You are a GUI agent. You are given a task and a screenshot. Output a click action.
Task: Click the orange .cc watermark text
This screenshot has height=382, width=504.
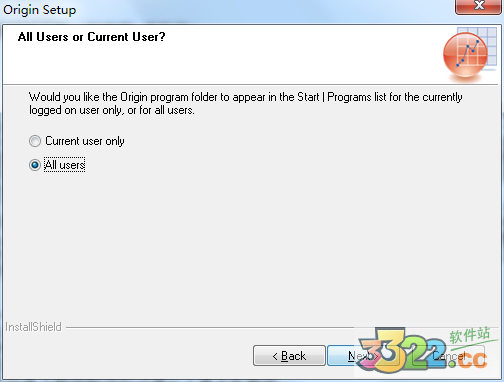pos(470,359)
